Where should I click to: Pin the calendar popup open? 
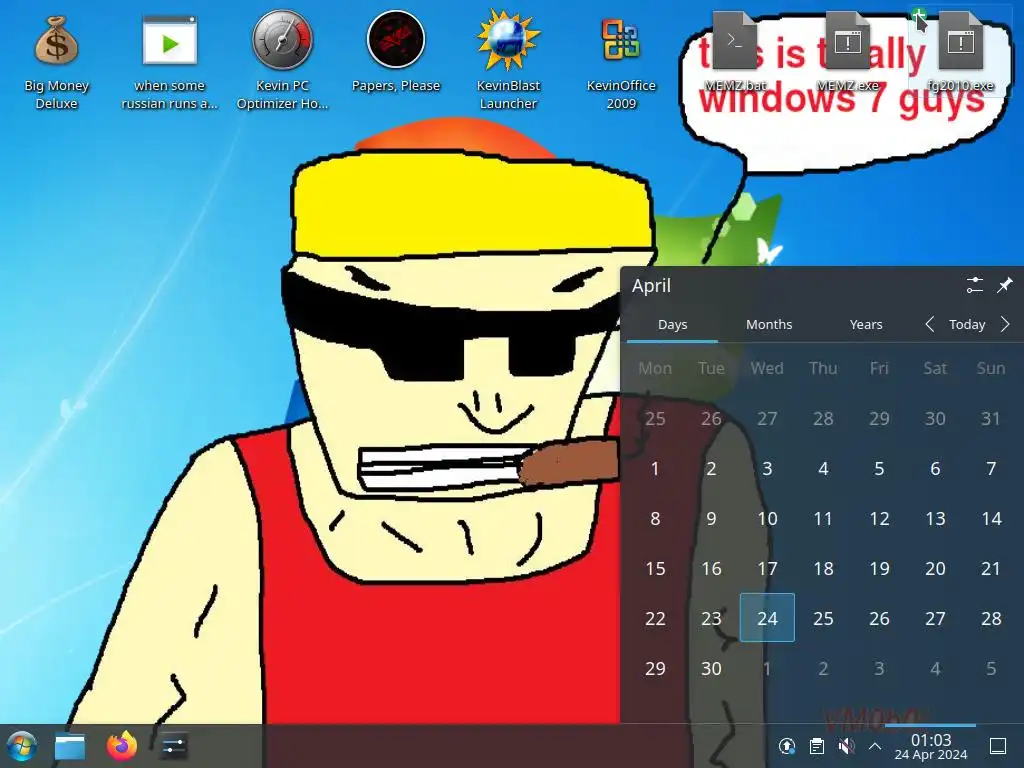point(1004,285)
